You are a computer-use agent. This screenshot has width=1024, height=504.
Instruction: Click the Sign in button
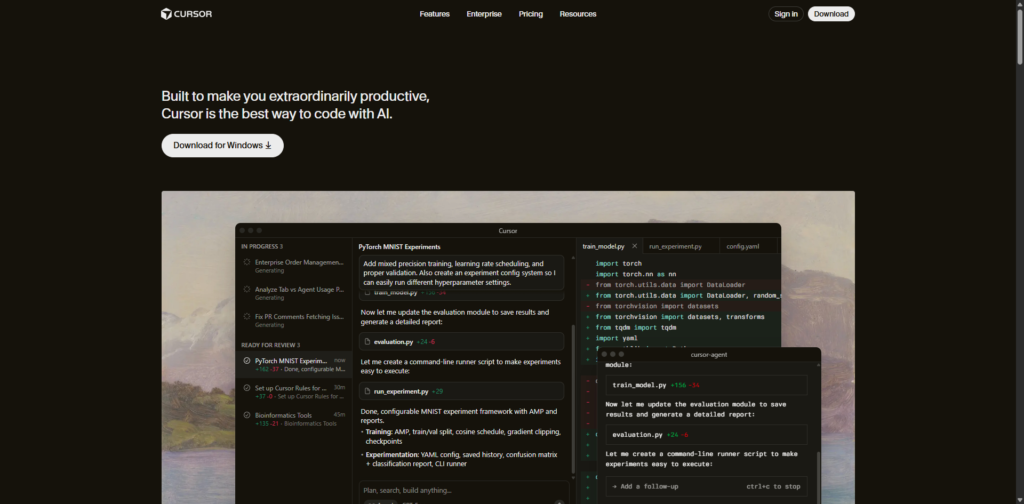[x=785, y=14]
